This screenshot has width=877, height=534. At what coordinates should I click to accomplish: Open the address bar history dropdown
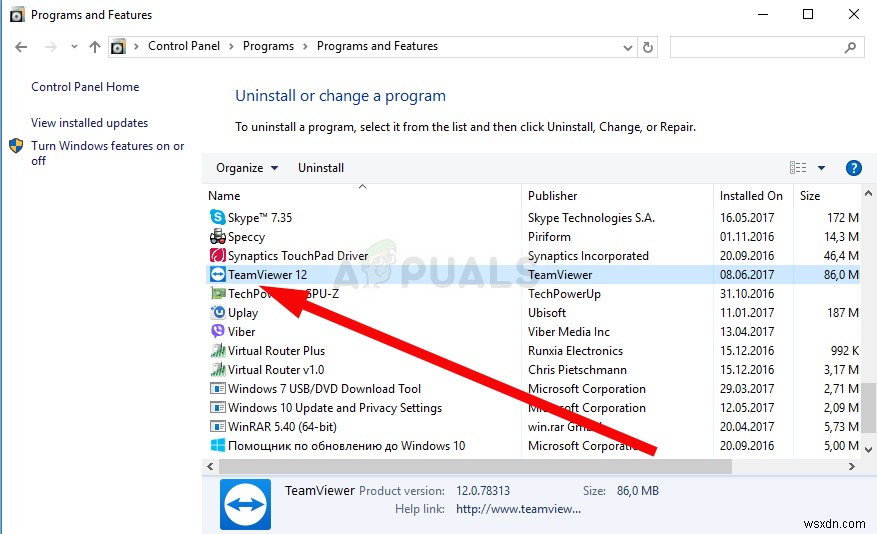point(628,48)
